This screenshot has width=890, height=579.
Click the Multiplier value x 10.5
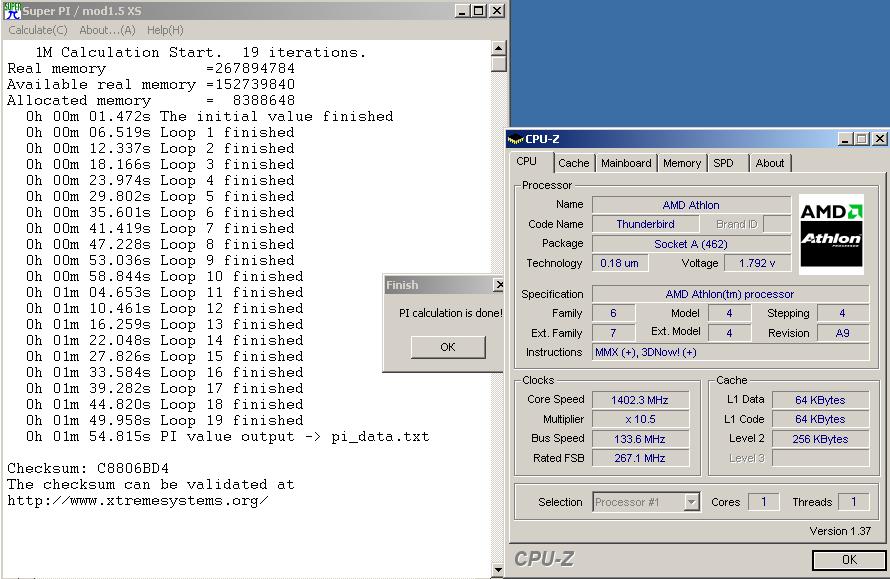point(640,419)
